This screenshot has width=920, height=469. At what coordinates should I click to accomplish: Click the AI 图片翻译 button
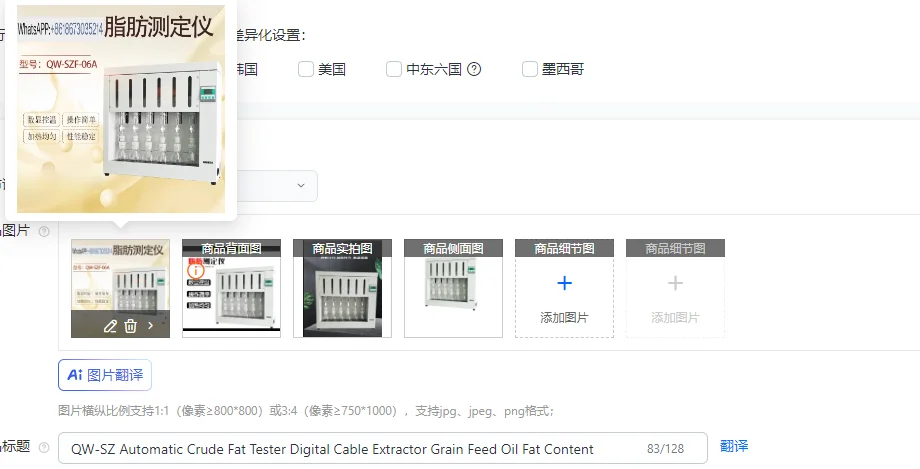(x=105, y=375)
